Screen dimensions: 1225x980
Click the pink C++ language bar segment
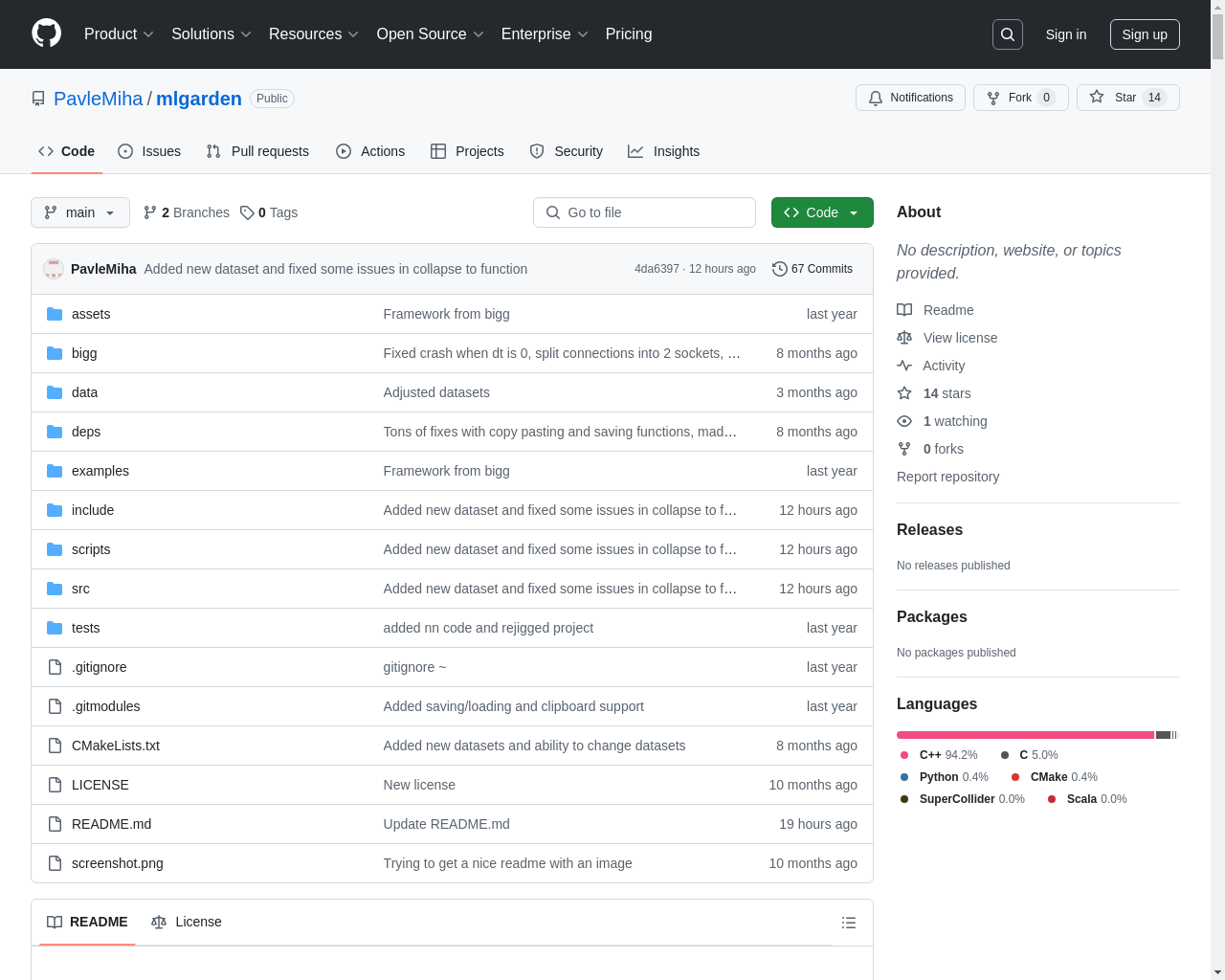pos(1025,735)
